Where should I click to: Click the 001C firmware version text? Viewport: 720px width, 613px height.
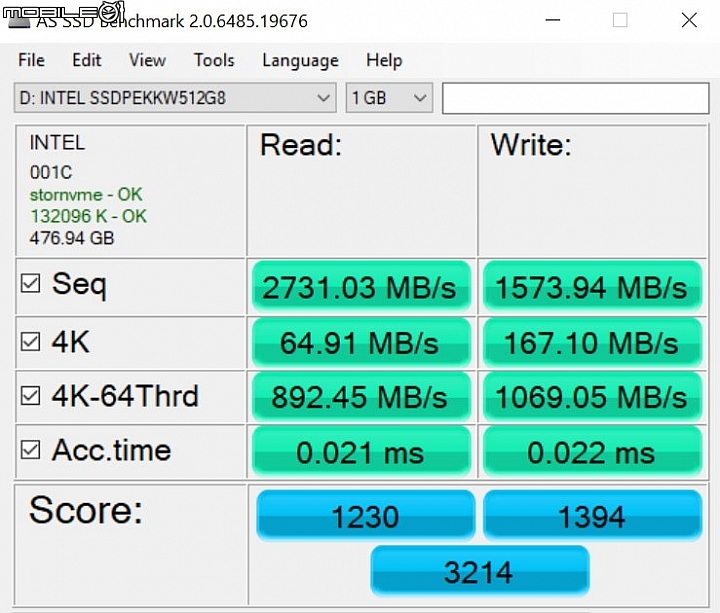[51, 173]
